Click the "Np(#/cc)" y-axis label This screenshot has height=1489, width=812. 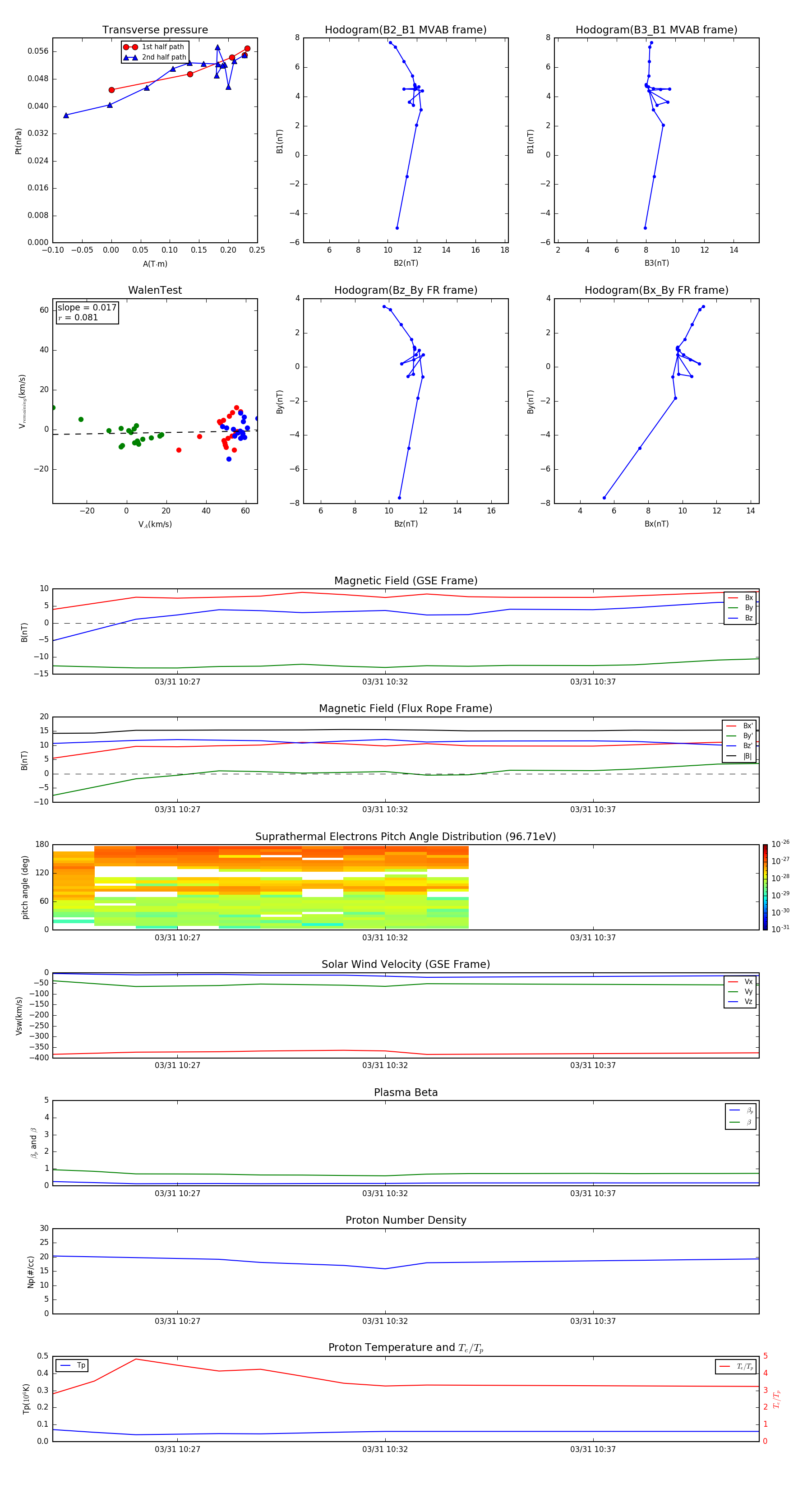pyautogui.click(x=31, y=1272)
